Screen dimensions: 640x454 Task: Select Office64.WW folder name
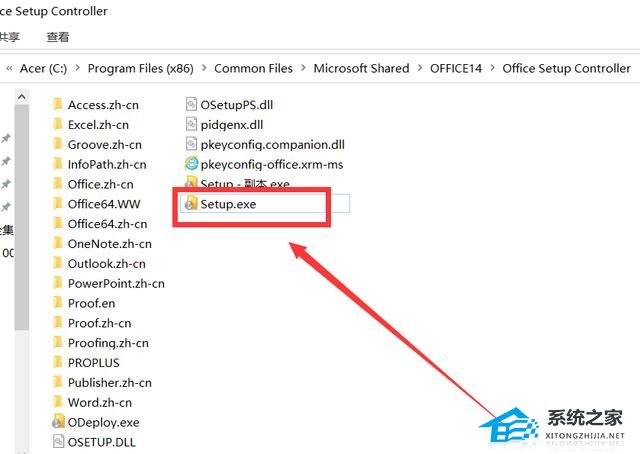point(104,204)
